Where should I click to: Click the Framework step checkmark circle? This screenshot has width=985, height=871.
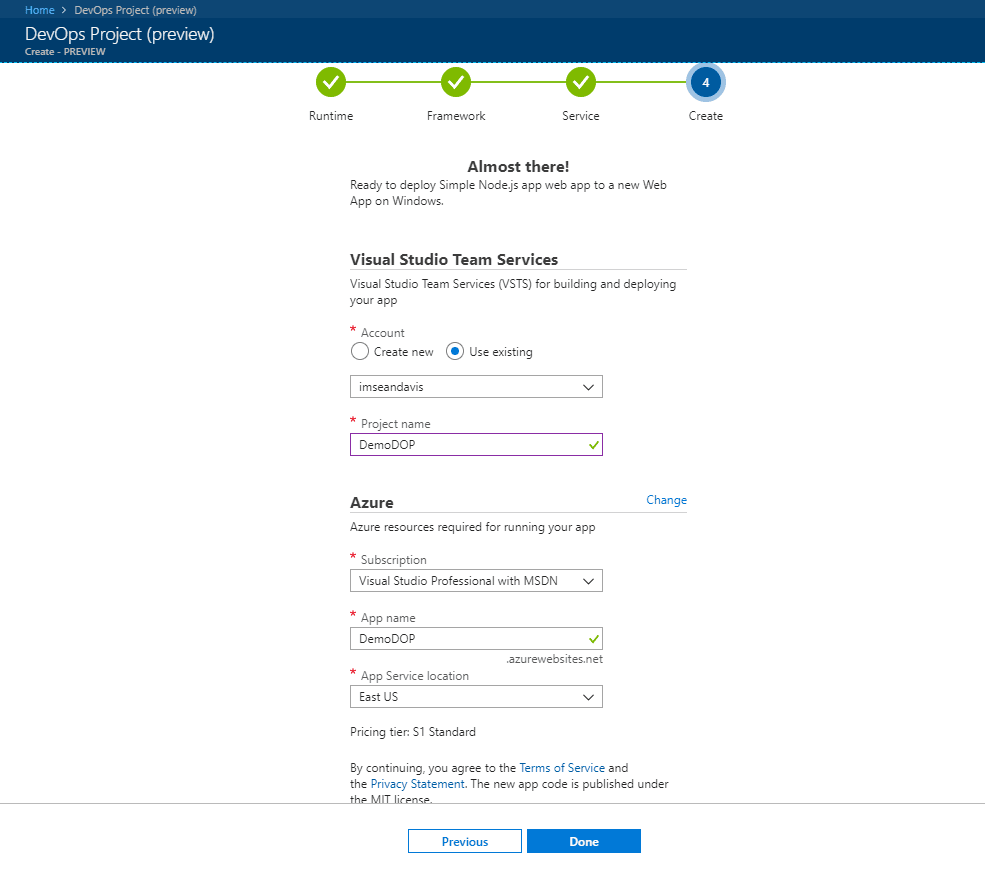pos(456,82)
